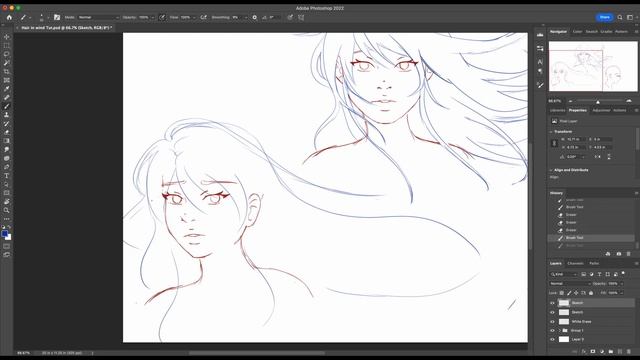This screenshot has height=360, width=640.
Task: Select the Rectangular Marquee tool
Action: (x=7, y=45)
